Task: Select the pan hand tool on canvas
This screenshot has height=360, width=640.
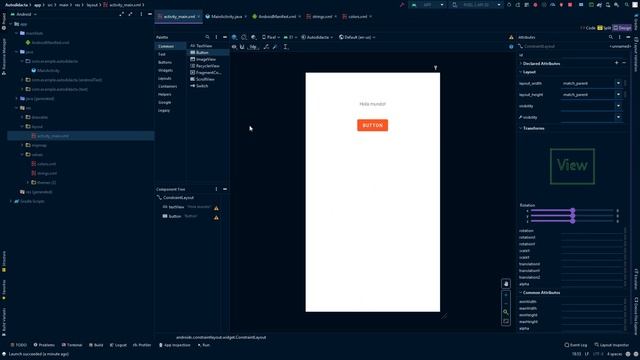Action: tap(506, 284)
